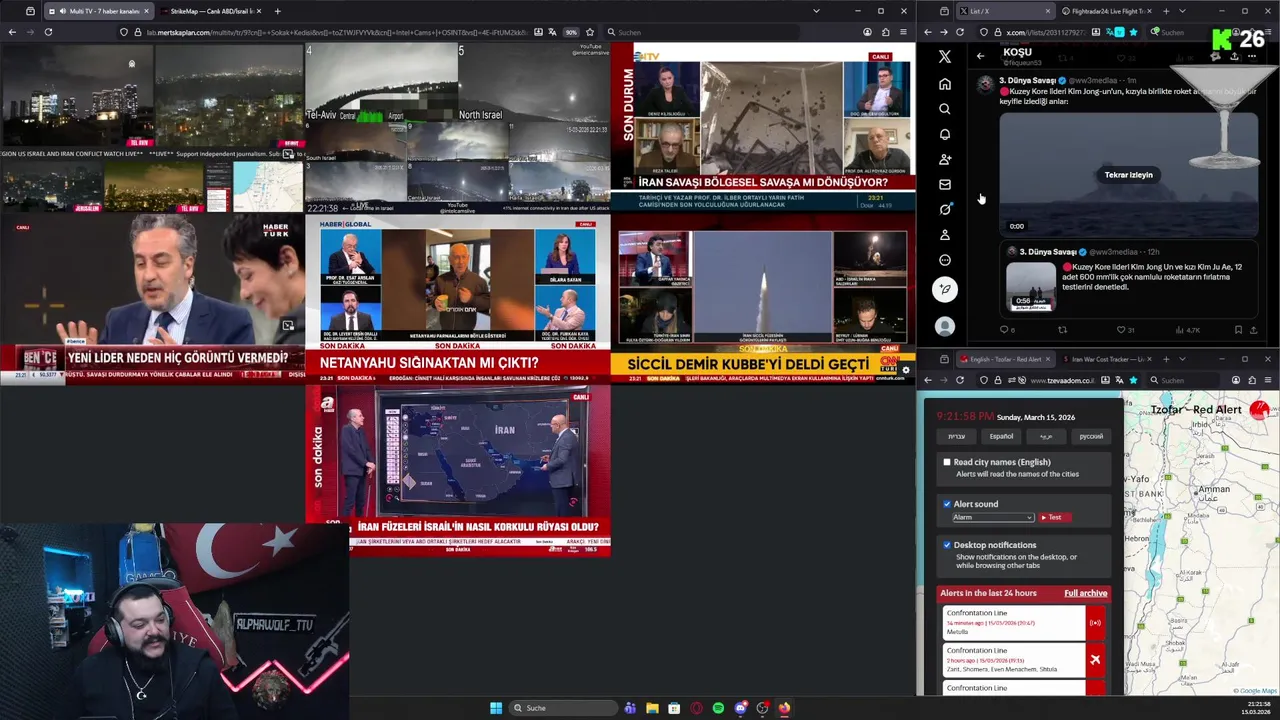The width and height of the screenshot is (1280, 720).
Task: Open Firefox menu in Multi TV window
Action: [x=904, y=32]
